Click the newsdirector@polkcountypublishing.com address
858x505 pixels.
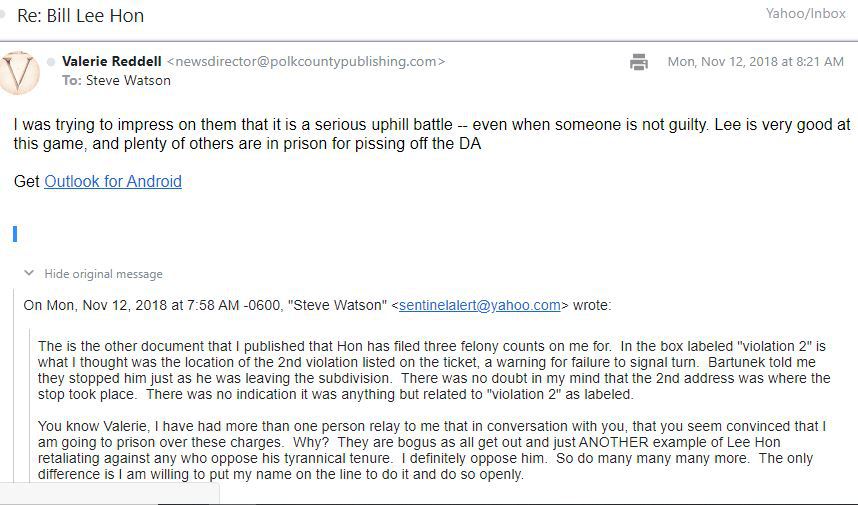[x=305, y=61]
